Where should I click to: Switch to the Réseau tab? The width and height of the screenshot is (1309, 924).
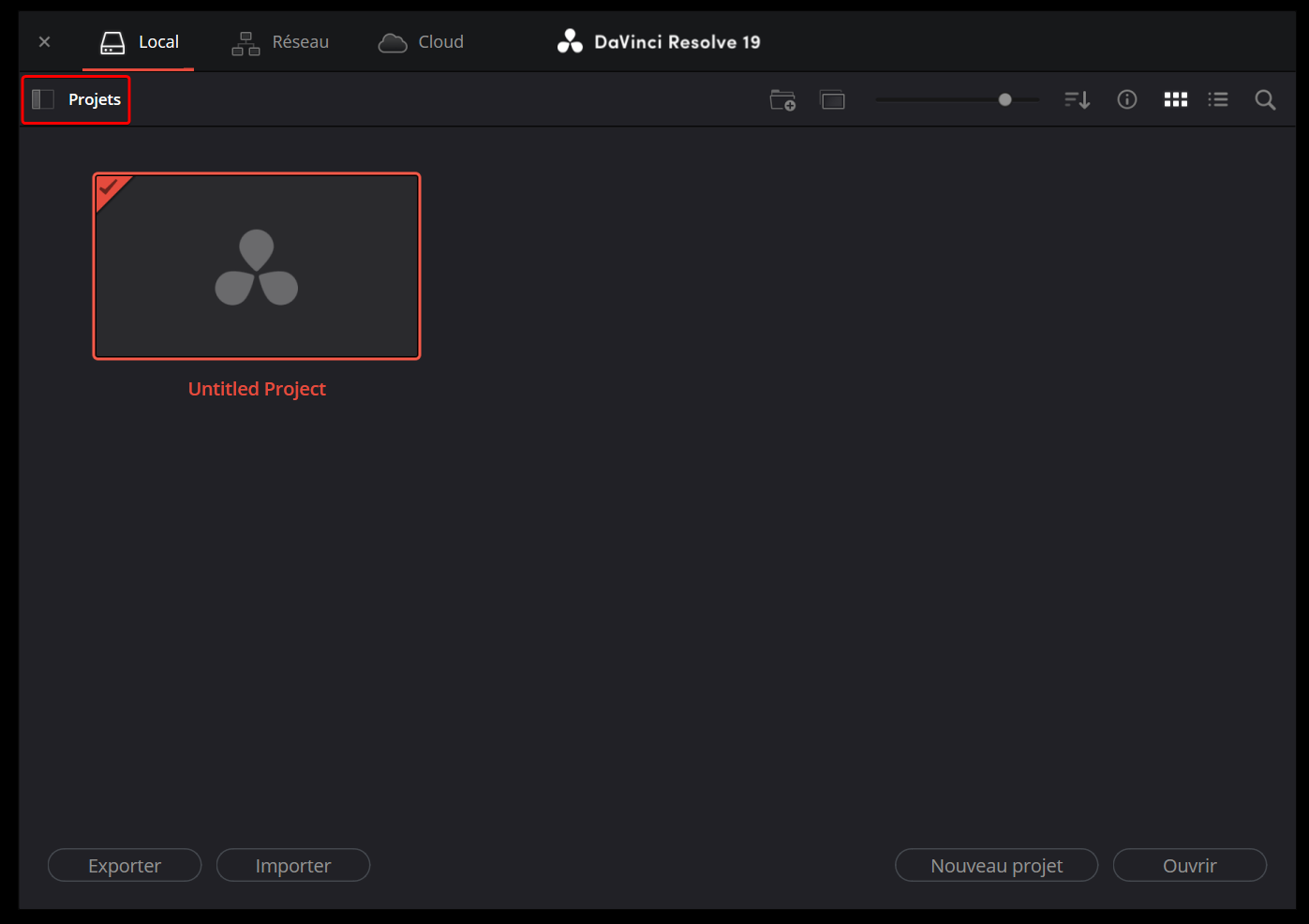click(x=281, y=42)
